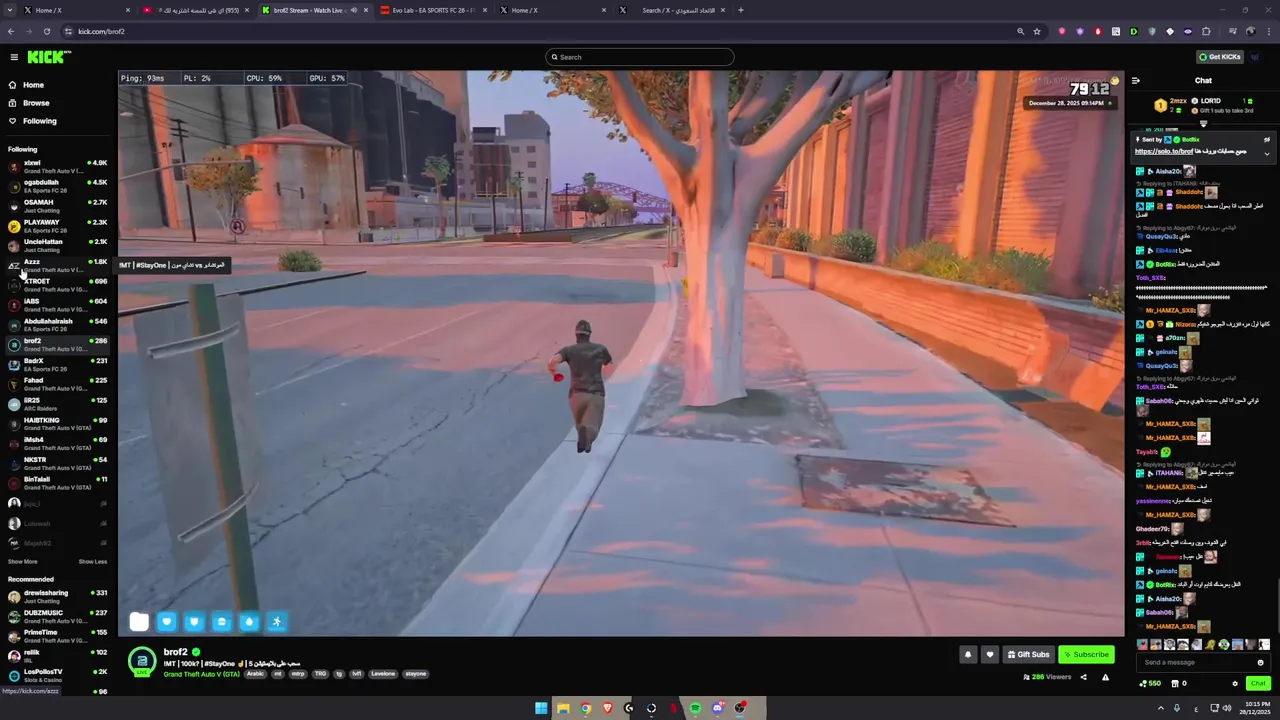Image resolution: width=1280 pixels, height=720 pixels.
Task: Open xtxwl followed channel
Action: pos(56,167)
